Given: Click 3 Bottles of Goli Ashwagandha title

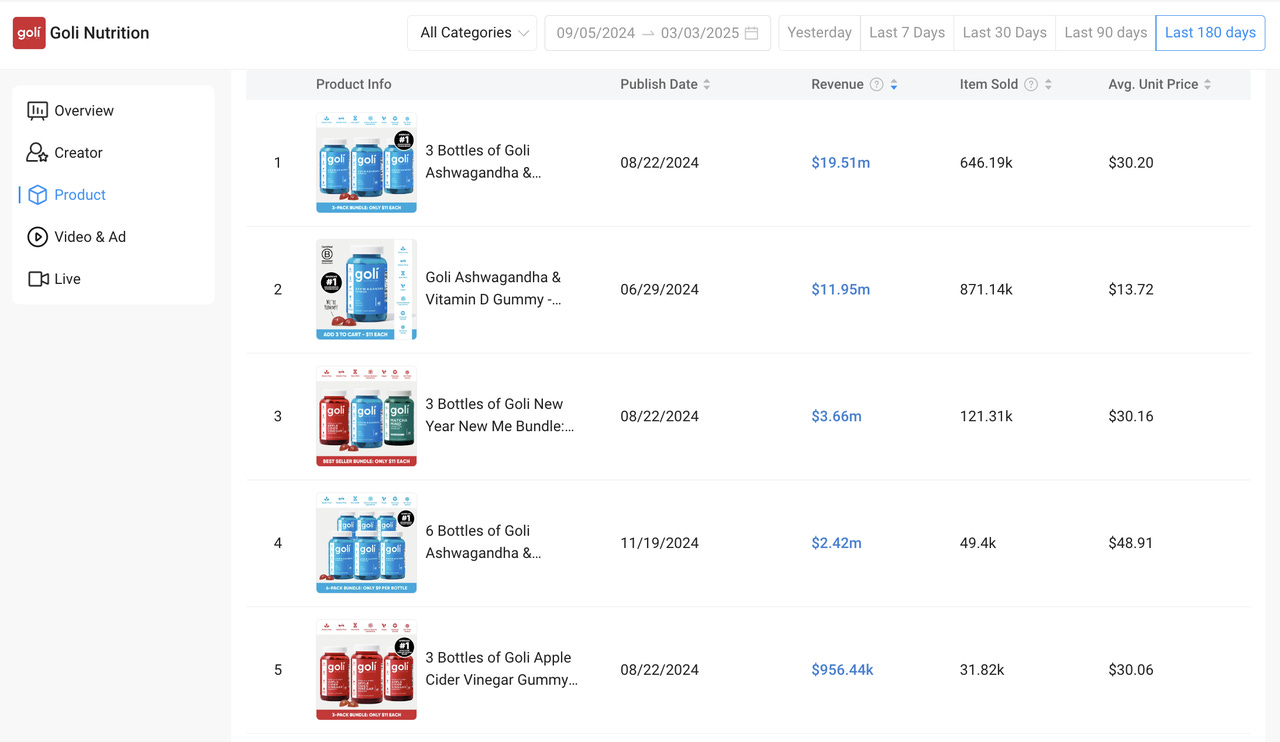Looking at the screenshot, I should pyautogui.click(x=484, y=162).
